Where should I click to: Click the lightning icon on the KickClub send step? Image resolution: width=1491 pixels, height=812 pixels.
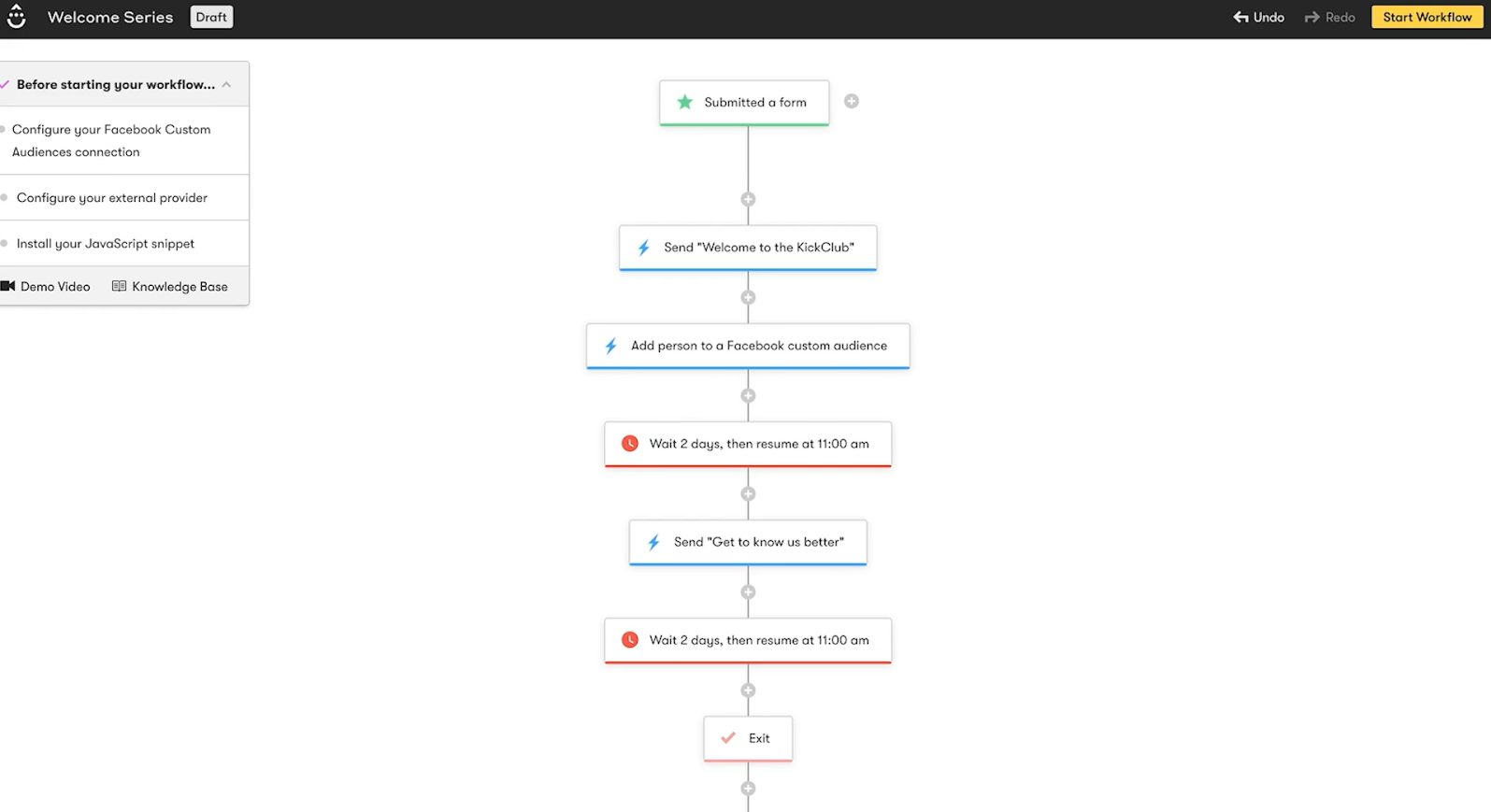point(643,248)
